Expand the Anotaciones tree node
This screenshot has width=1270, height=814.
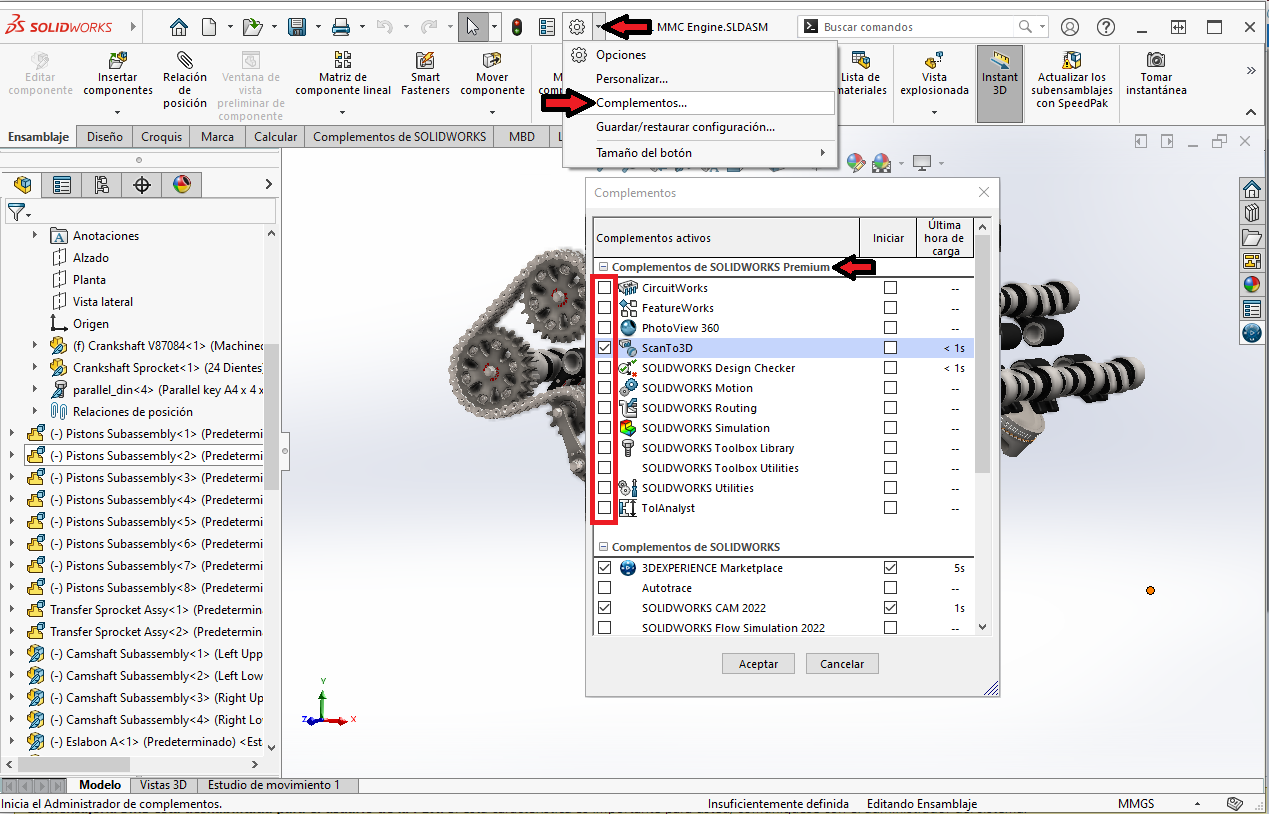34,236
